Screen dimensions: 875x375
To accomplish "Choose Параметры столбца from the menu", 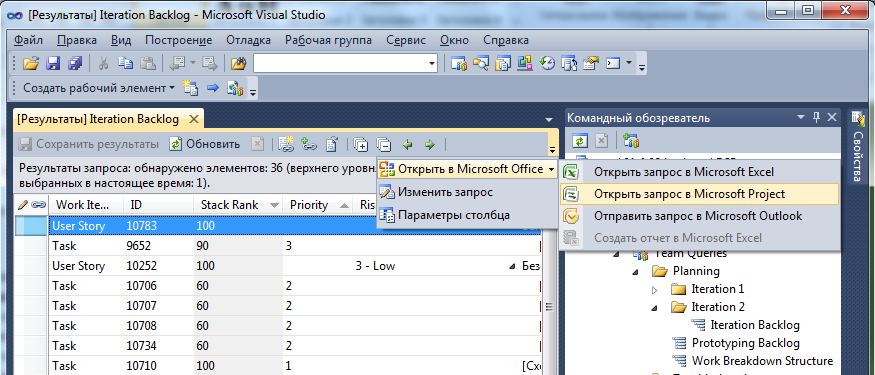I will (x=467, y=214).
